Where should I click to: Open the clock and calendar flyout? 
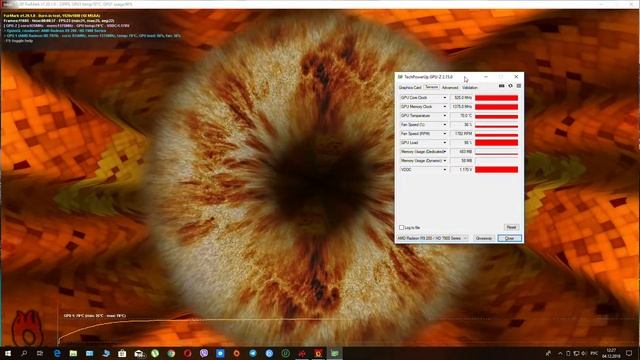tap(611, 353)
